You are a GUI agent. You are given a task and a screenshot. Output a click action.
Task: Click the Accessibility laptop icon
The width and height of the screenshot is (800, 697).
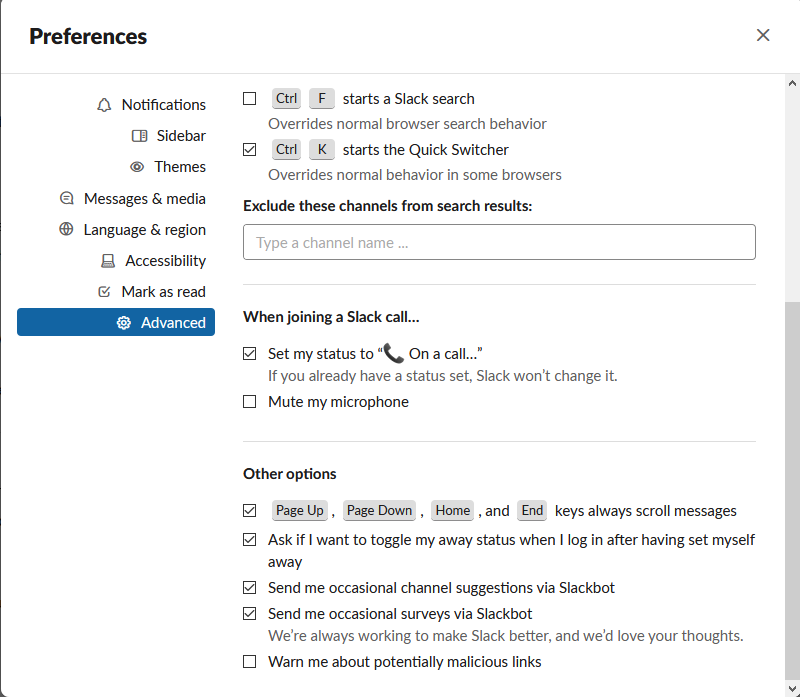108,261
